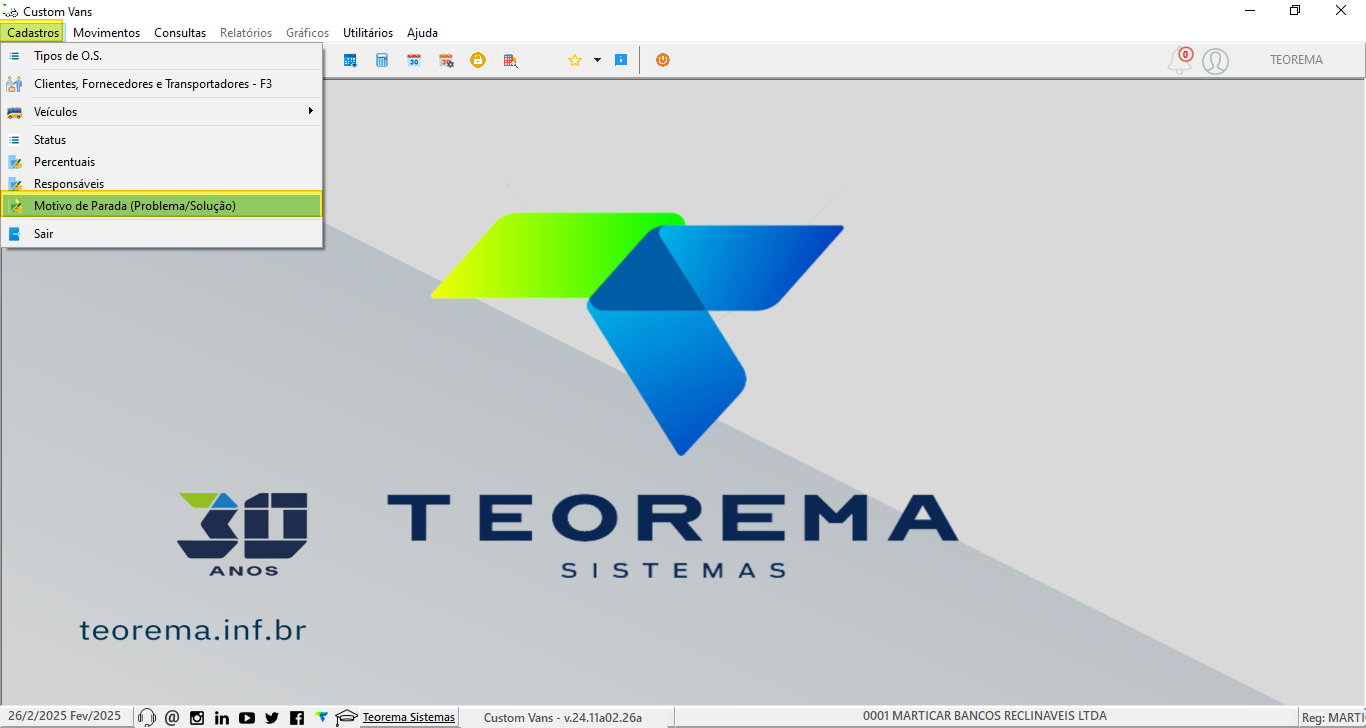
Task: Select Sair from Cadastros menu
Action: (162, 234)
